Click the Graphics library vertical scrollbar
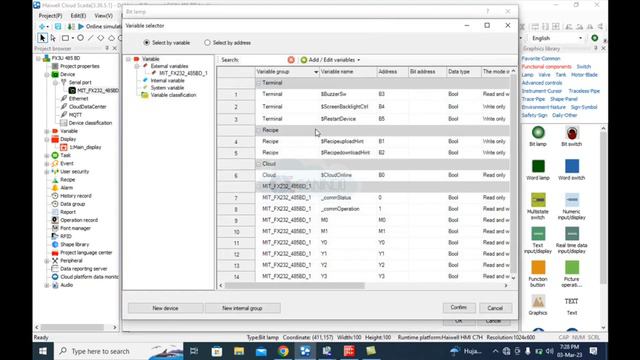Screen dimensions: 640x360 (x=603, y=208)
